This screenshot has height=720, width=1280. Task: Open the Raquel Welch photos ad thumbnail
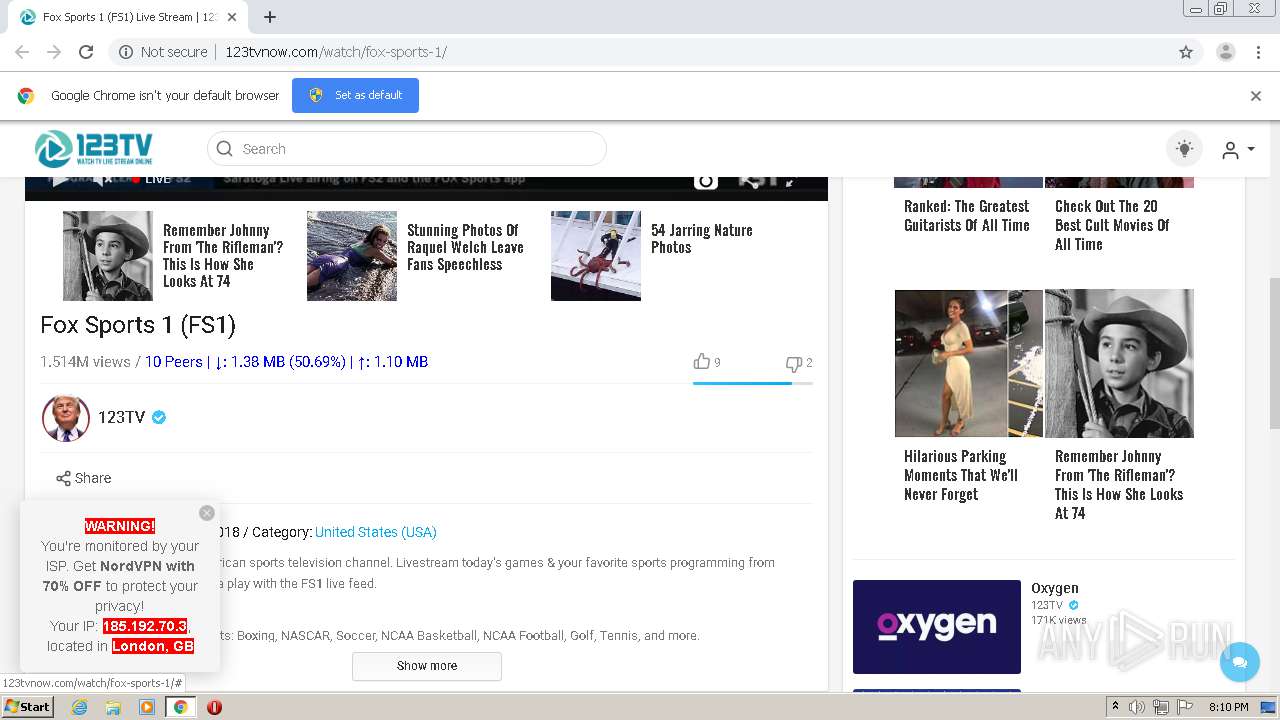352,256
